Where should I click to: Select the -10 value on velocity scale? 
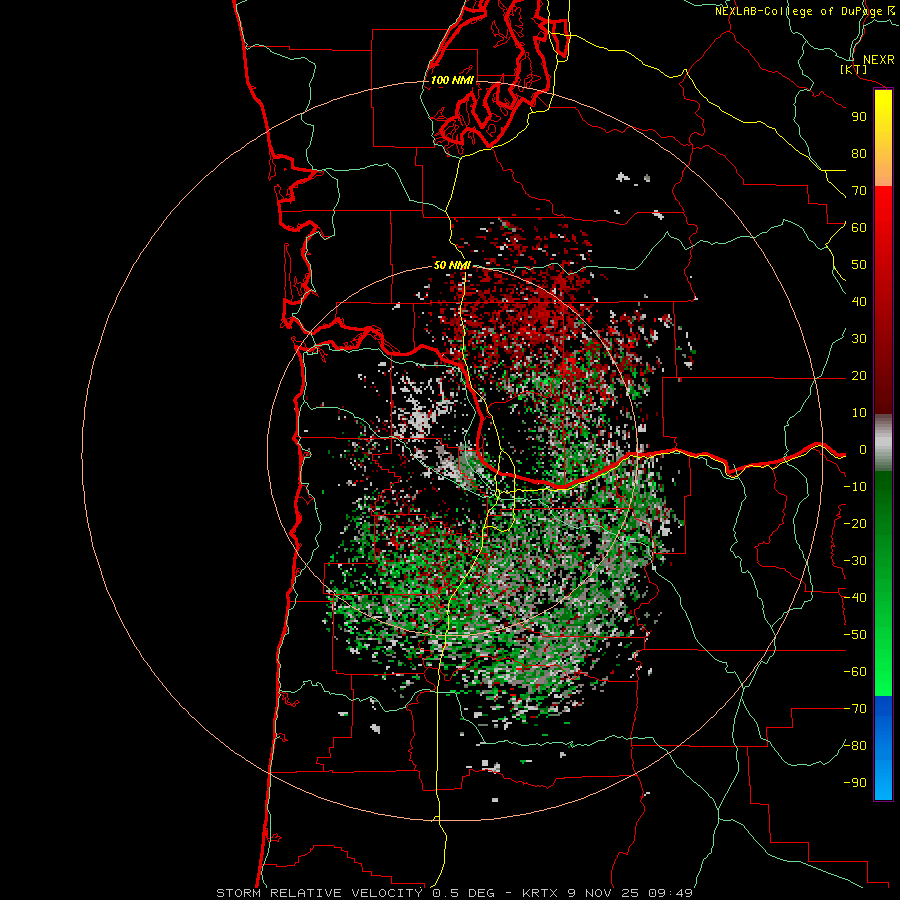[855, 487]
